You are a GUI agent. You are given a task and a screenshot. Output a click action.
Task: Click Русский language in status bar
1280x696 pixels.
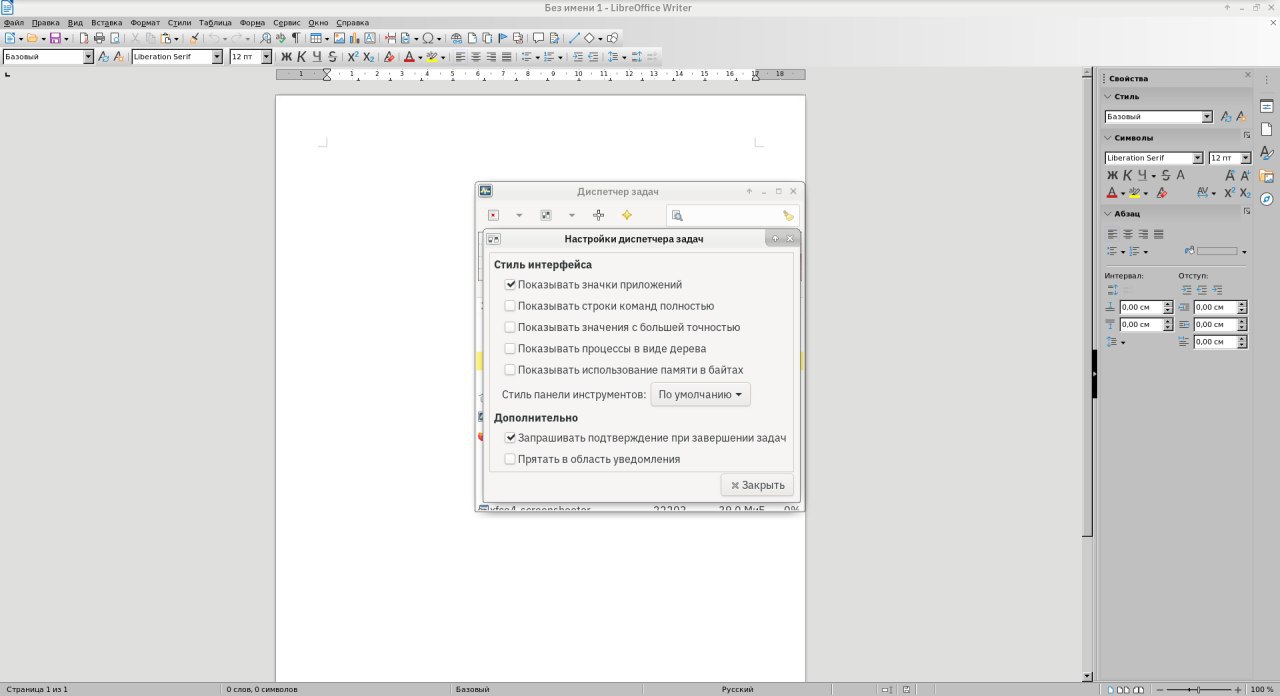(x=738, y=689)
